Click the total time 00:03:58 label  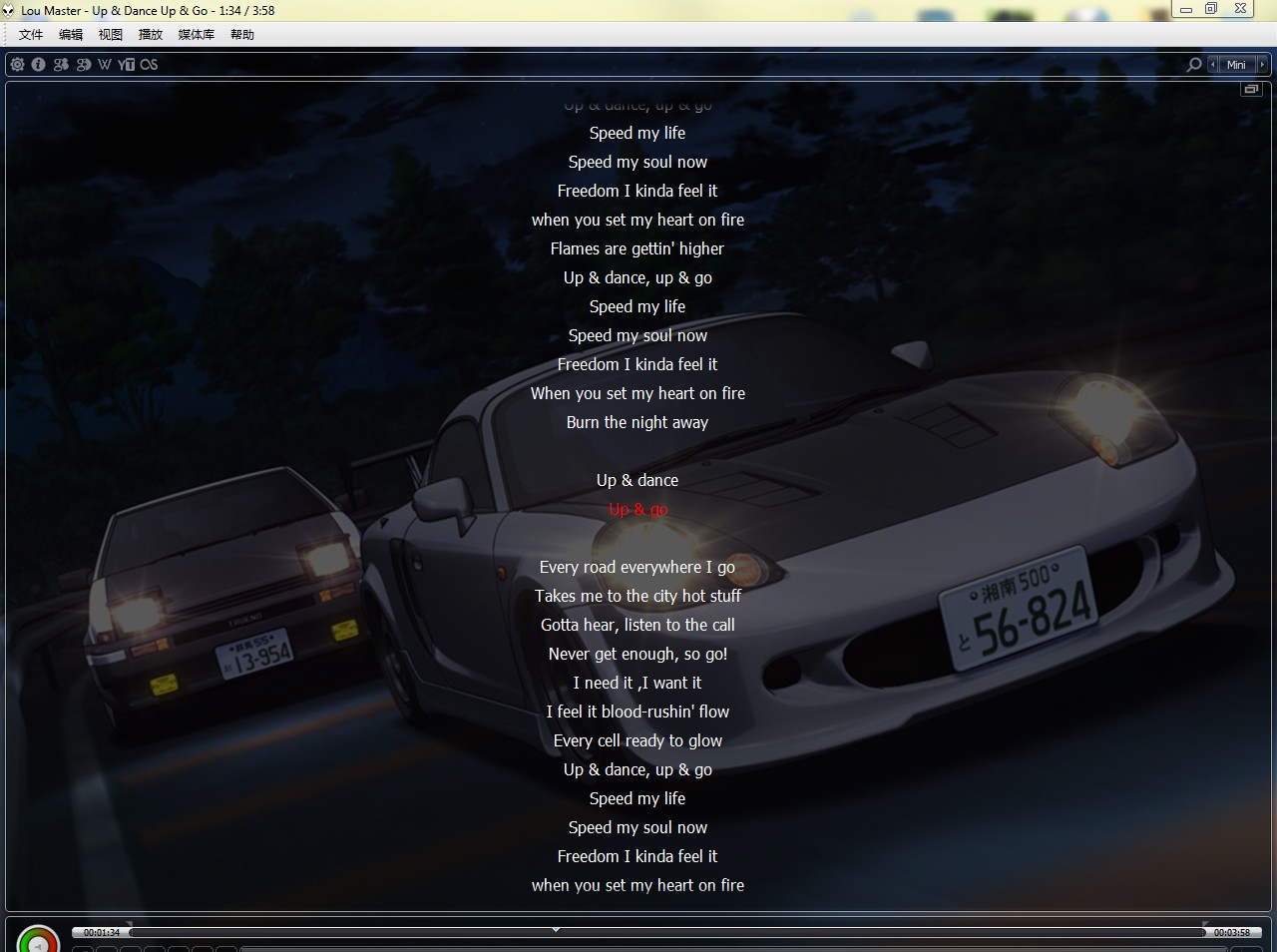1232,932
